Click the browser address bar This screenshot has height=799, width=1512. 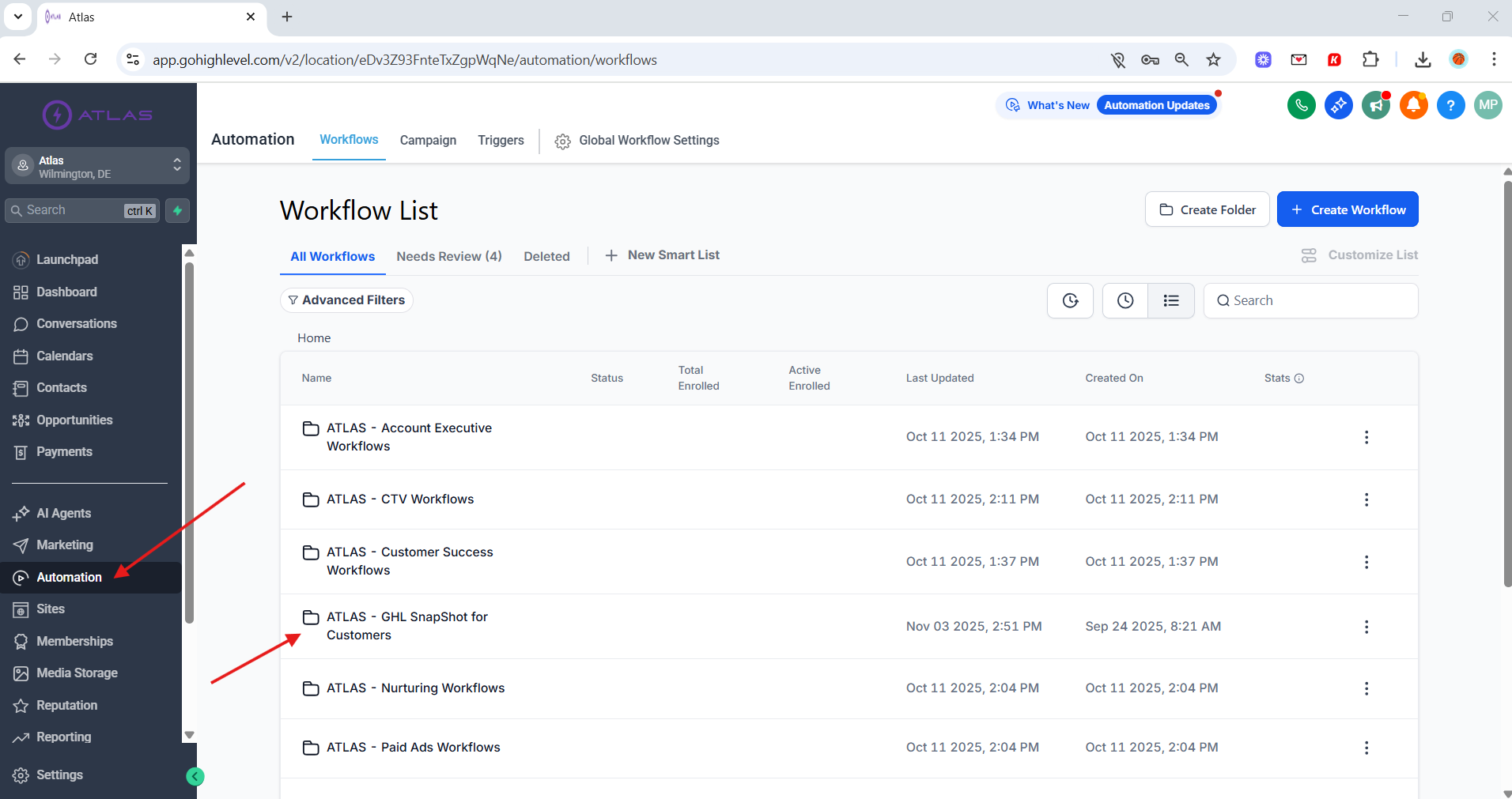pyautogui.click(x=617, y=59)
